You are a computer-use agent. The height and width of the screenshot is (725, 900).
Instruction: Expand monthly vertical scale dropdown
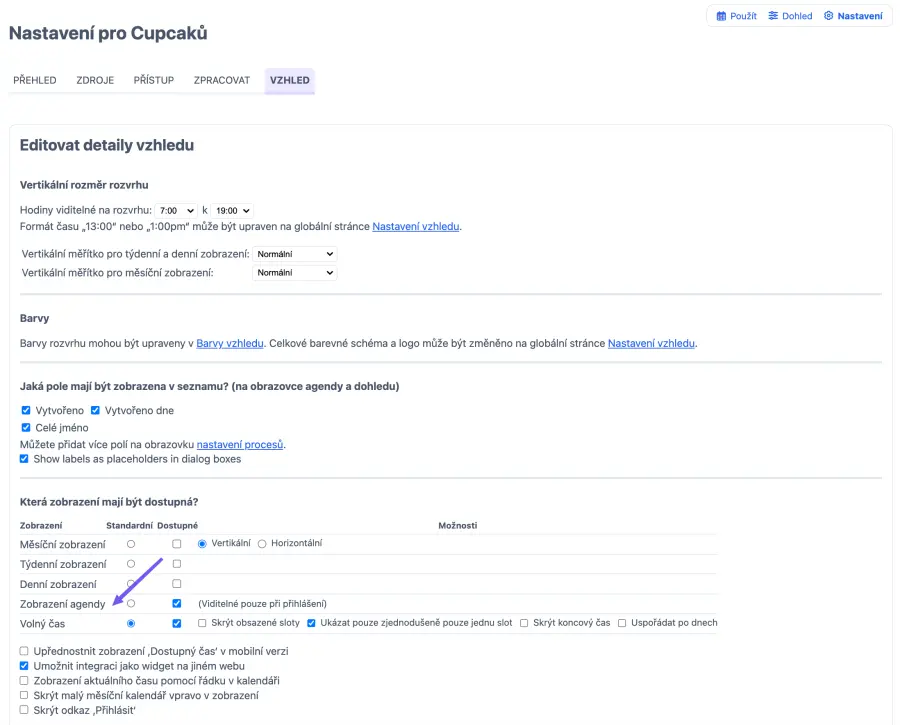pos(295,273)
